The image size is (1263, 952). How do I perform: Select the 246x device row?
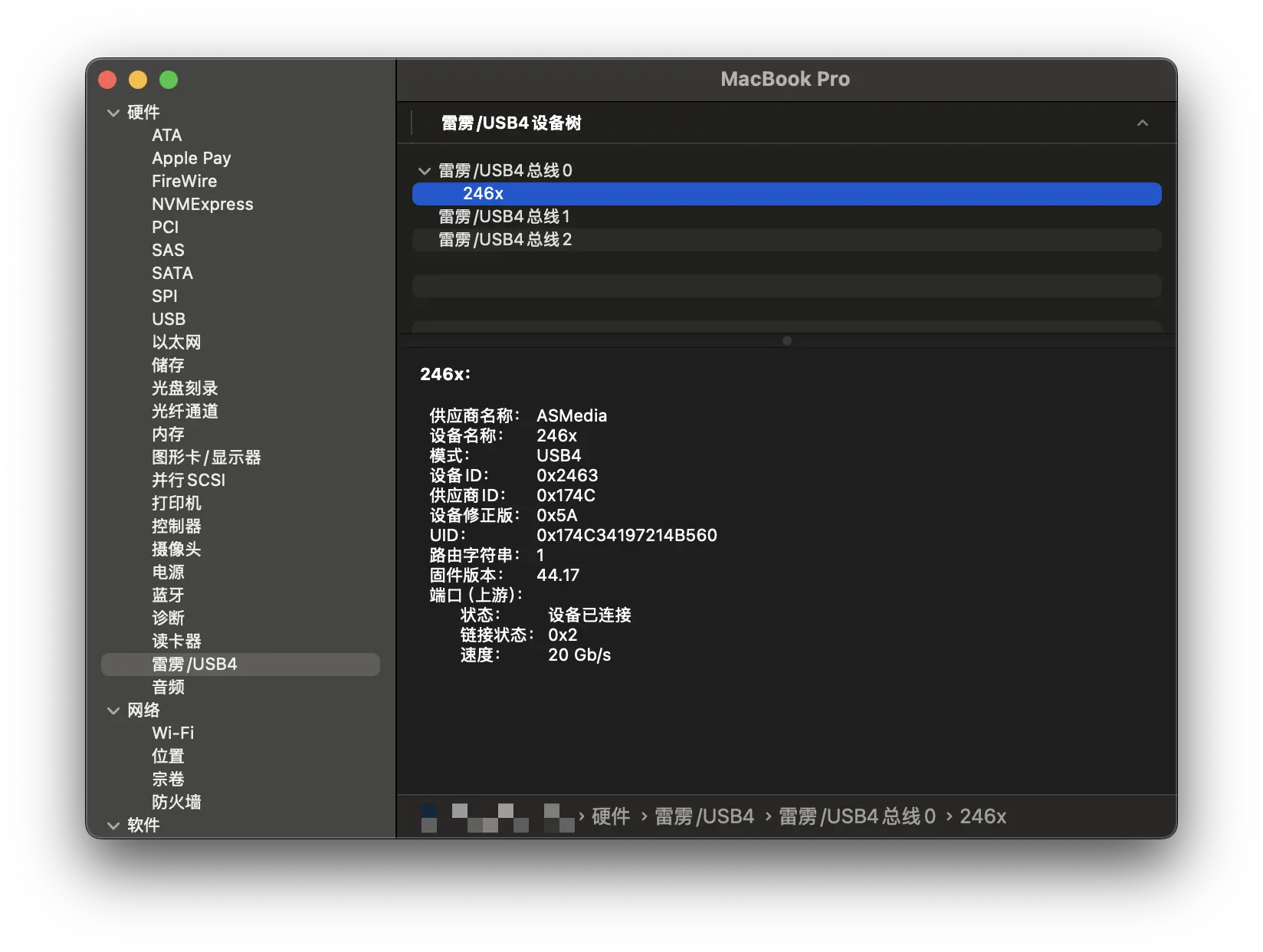point(483,194)
